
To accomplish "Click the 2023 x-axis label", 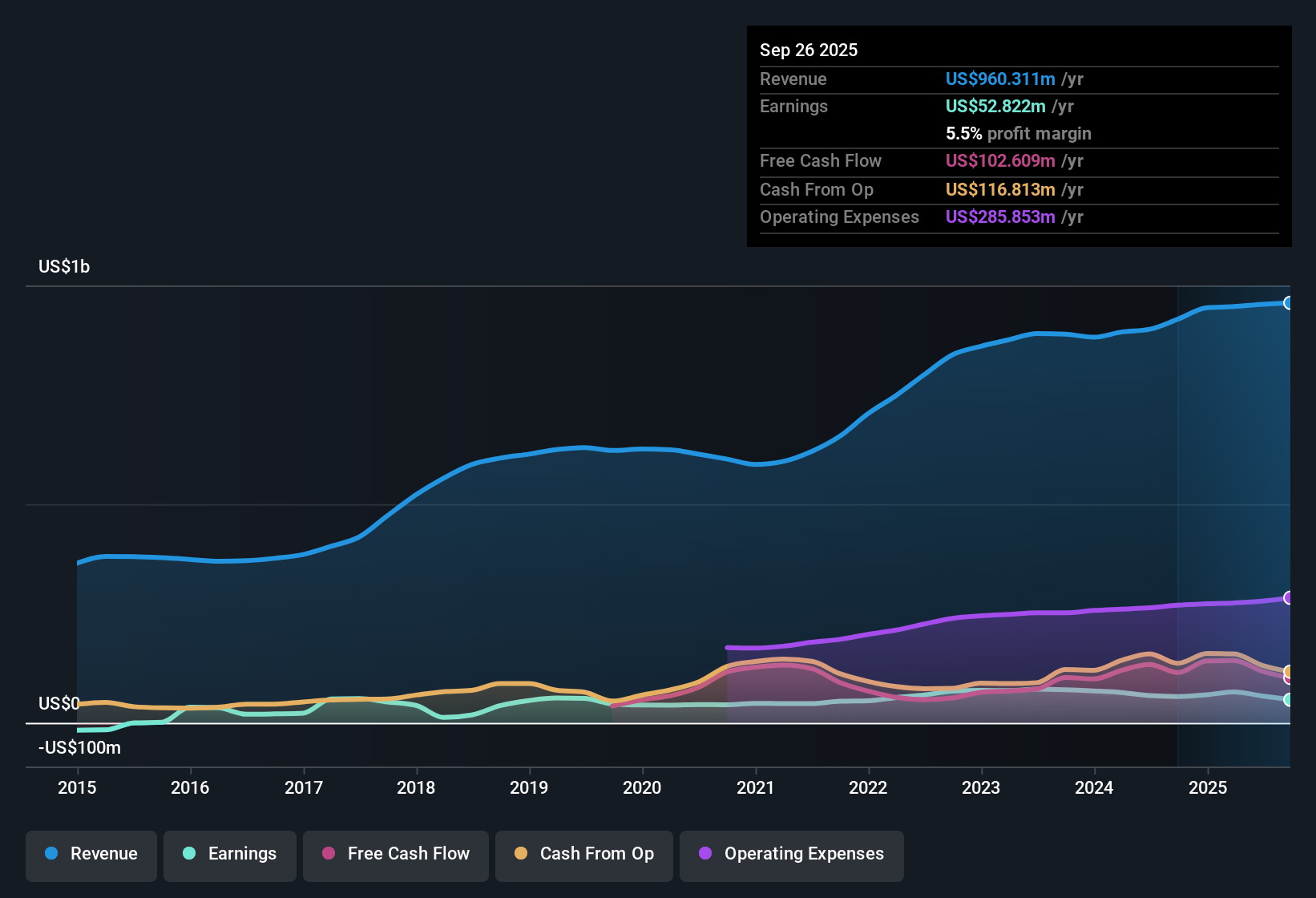I will coord(981,788).
